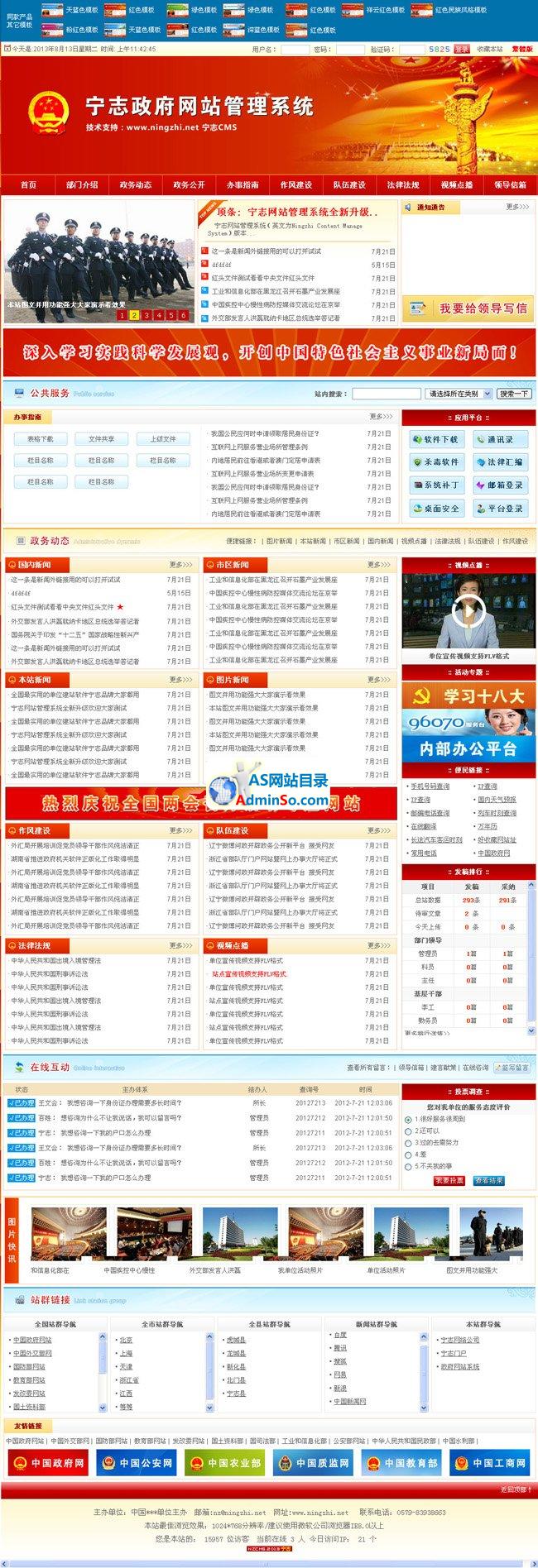Click the 96070 service desk banner
This screenshot has width=538, height=1568.
click(468, 723)
